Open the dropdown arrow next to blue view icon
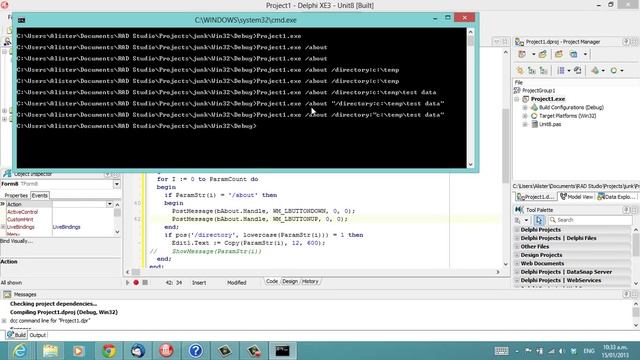640x360 pixels. [585, 55]
